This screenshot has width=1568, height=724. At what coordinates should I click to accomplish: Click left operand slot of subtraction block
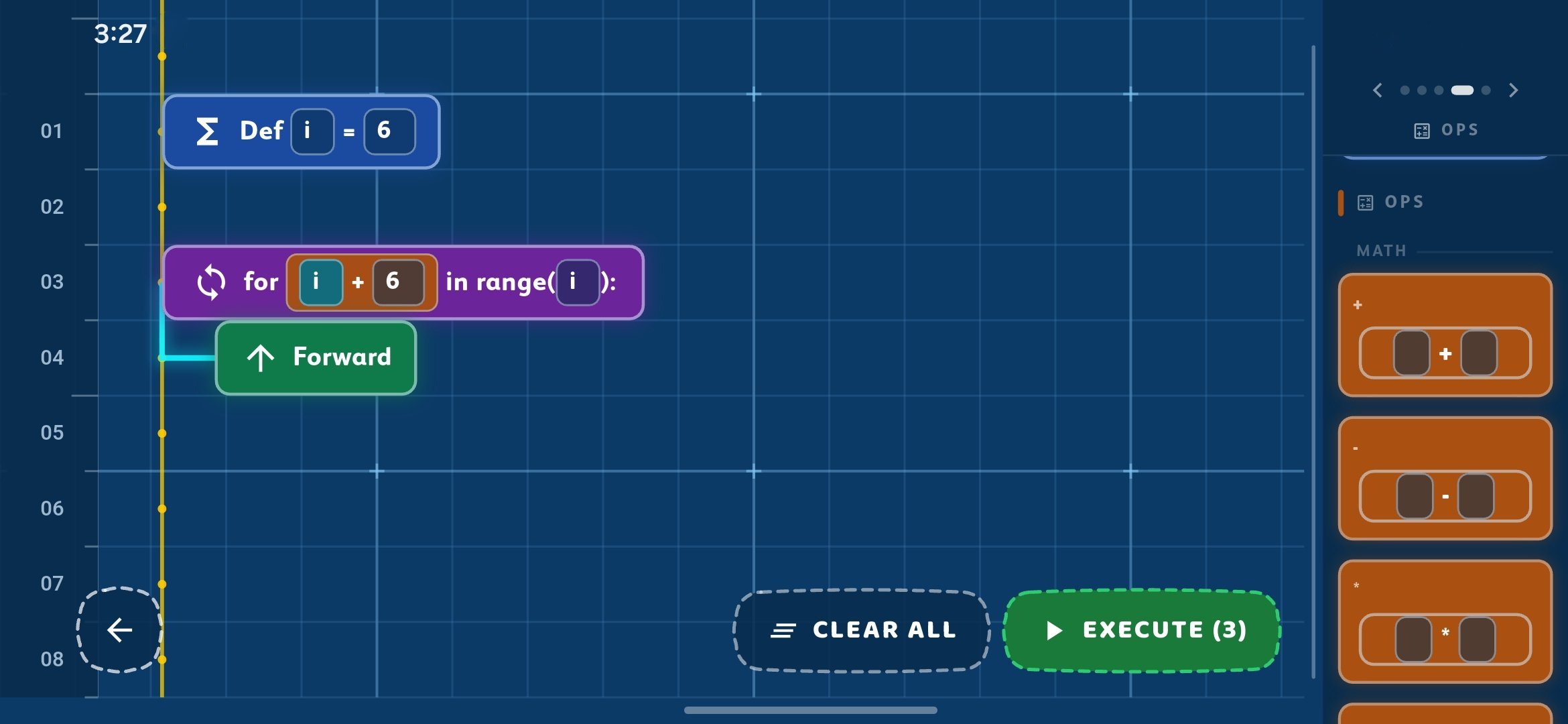(x=1415, y=497)
